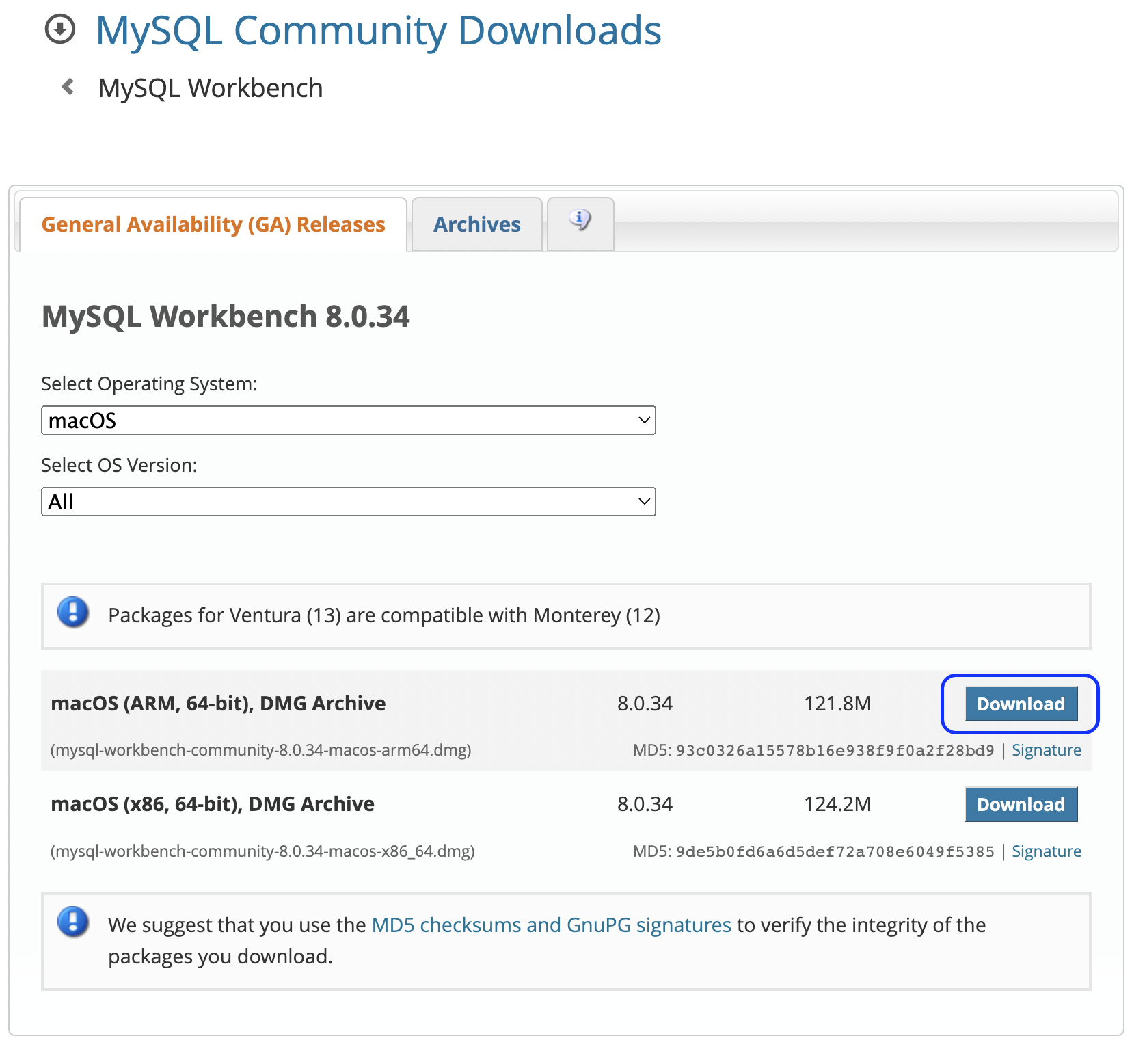Select the General Availability (GA) Releases tab

[213, 224]
